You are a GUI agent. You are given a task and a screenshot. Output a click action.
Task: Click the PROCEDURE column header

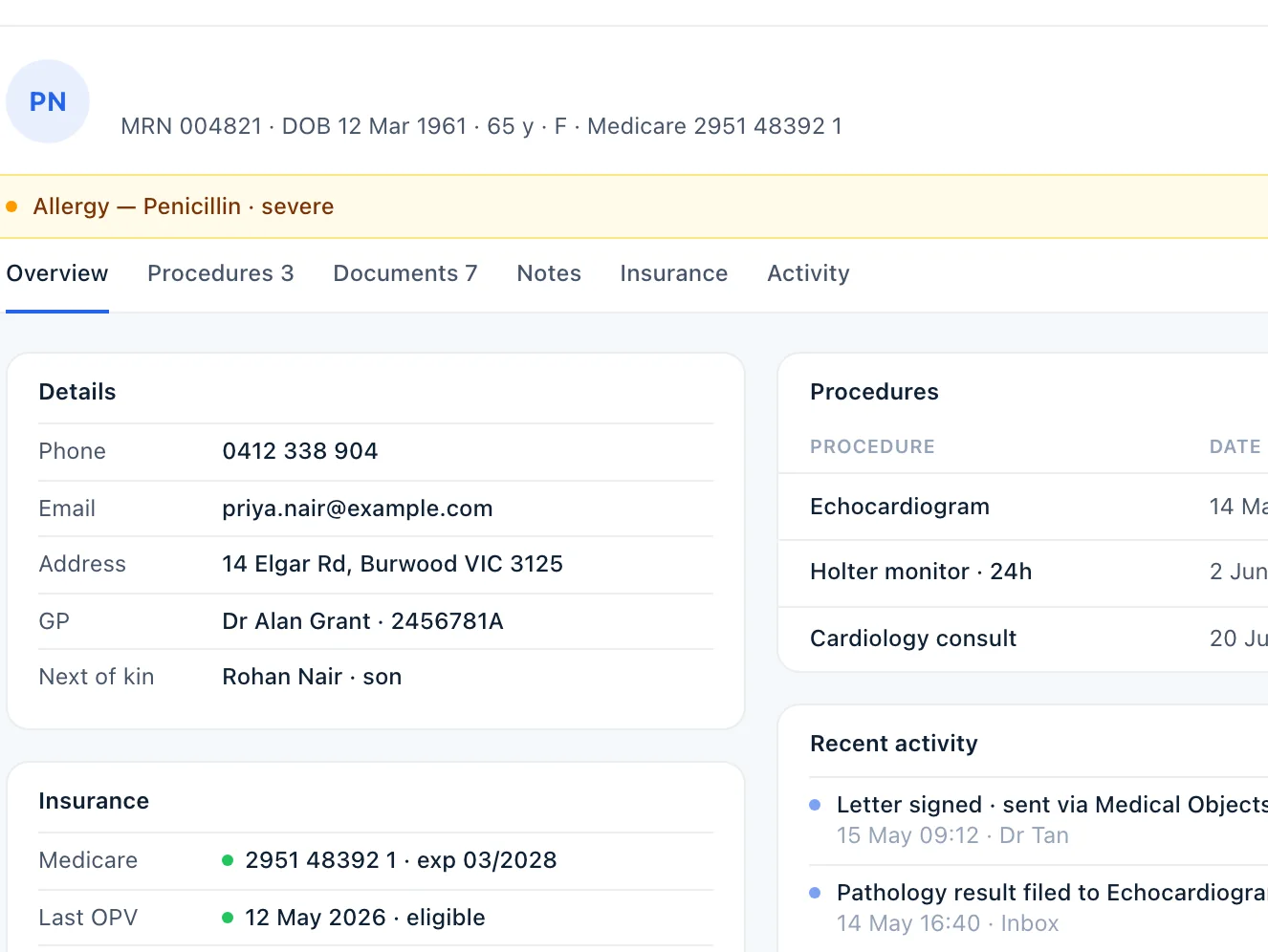[x=872, y=446]
